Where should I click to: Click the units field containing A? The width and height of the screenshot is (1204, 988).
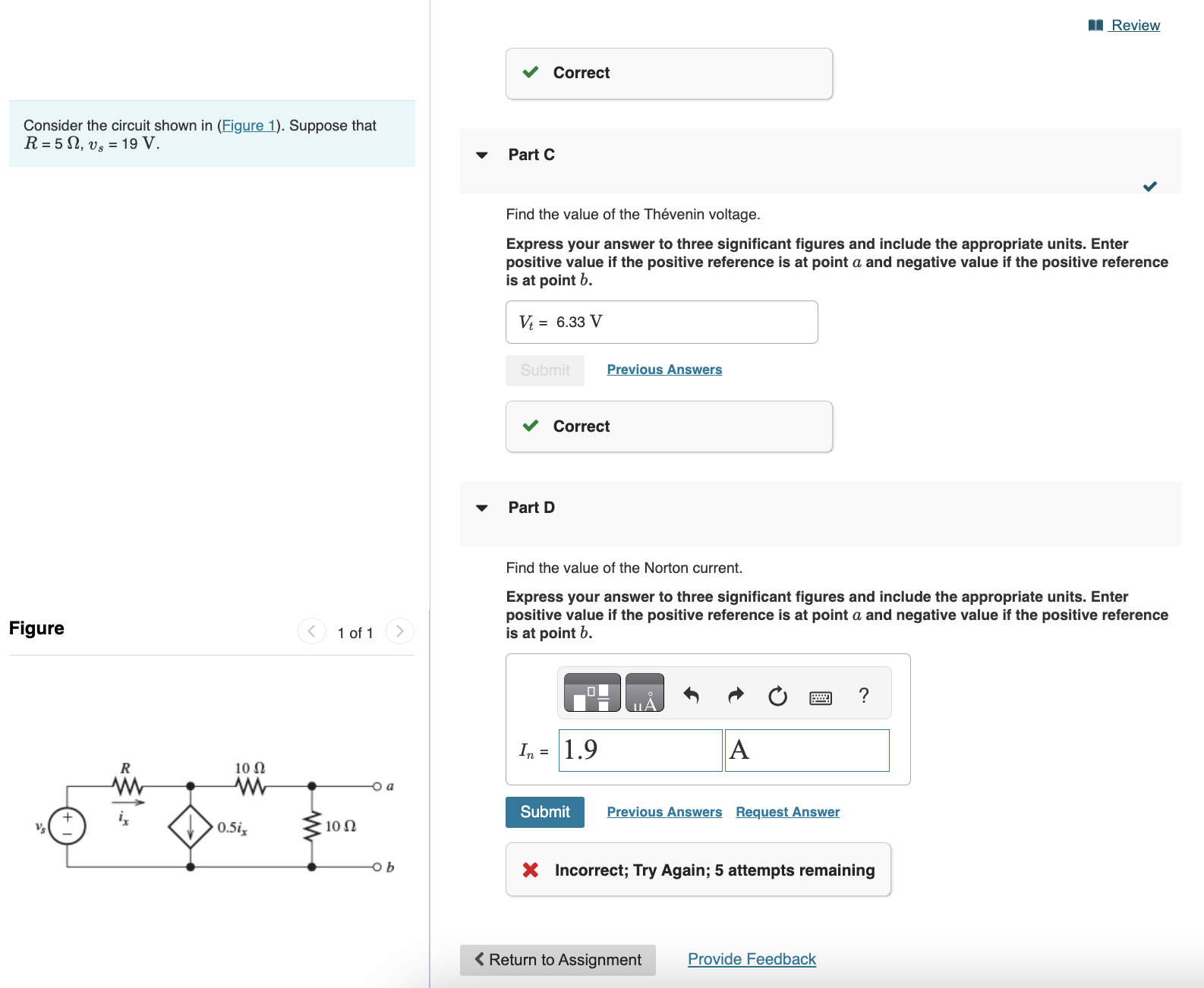click(807, 750)
